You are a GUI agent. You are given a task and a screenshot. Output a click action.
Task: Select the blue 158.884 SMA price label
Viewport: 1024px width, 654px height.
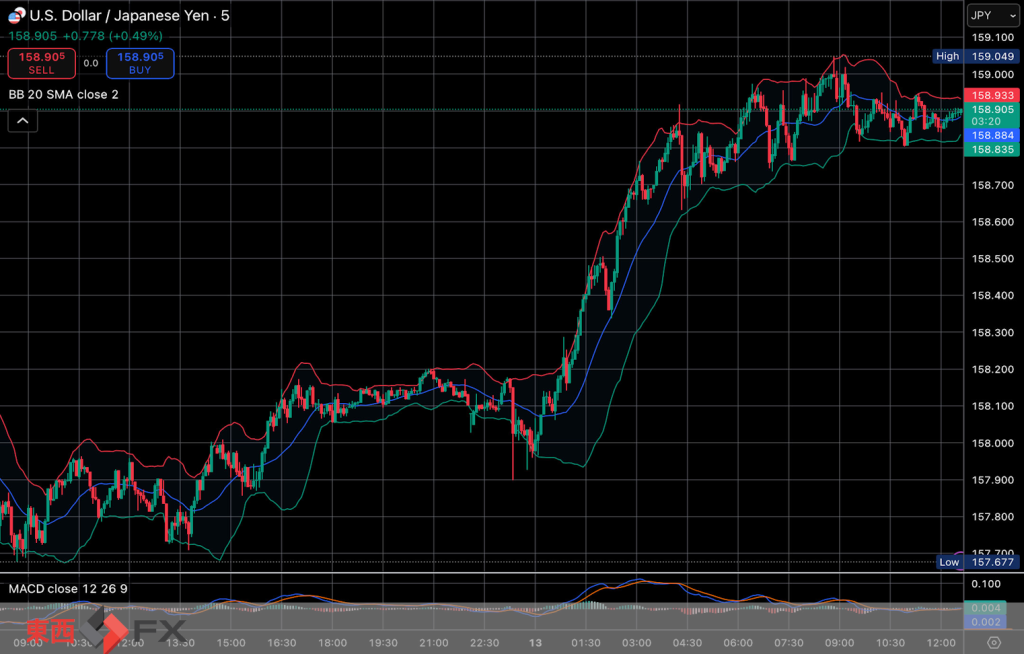tap(991, 135)
